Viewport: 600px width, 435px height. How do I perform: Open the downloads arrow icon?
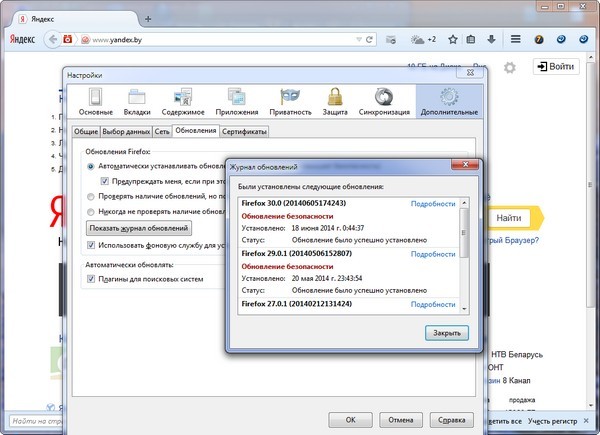(x=491, y=39)
